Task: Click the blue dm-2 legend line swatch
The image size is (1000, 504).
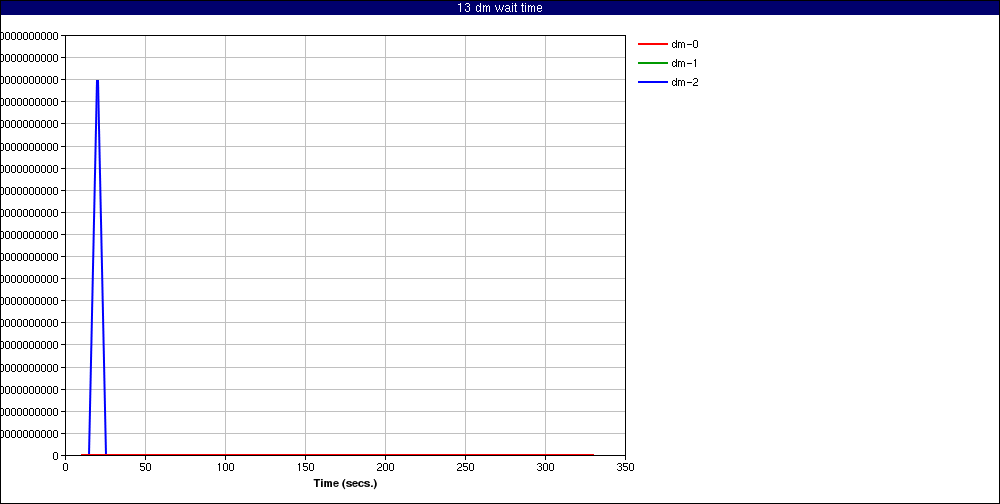Action: 652,82
